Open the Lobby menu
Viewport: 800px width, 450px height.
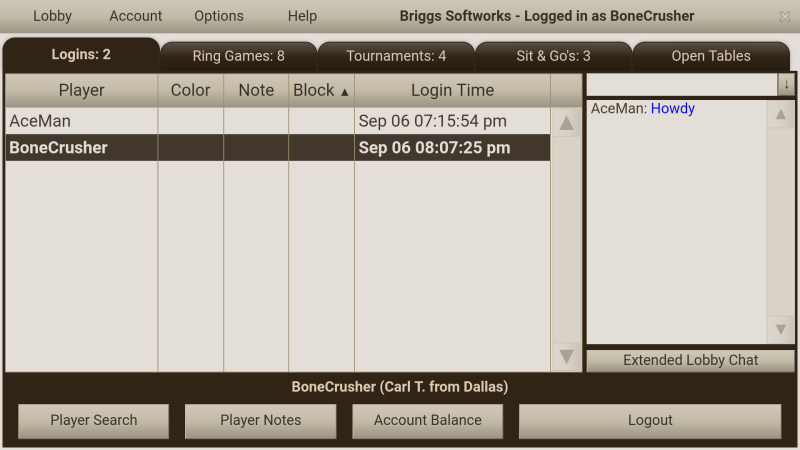[x=52, y=16]
